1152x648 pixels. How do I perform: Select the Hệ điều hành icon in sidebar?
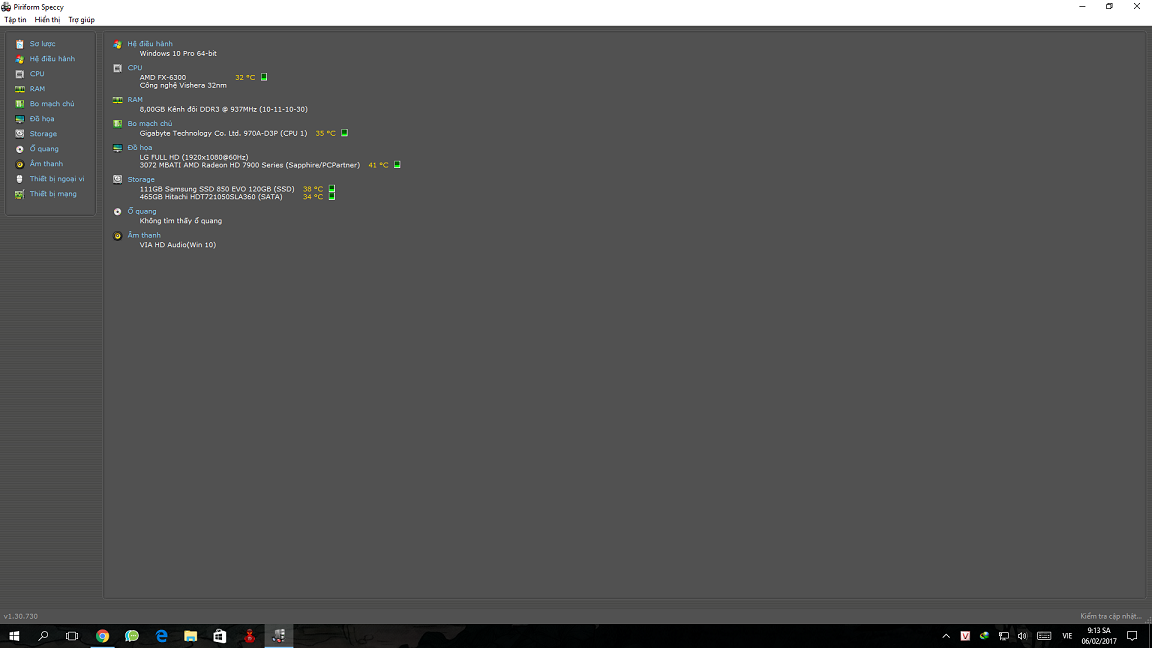pyautogui.click(x=20, y=59)
